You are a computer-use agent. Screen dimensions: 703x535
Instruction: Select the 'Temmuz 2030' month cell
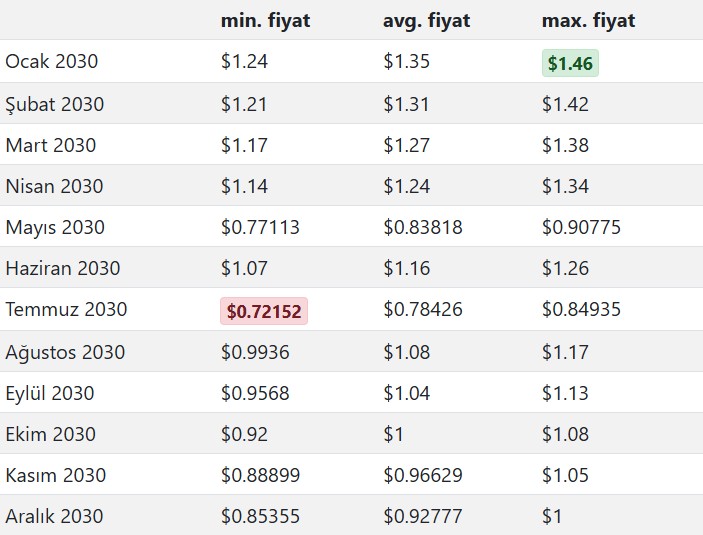(x=66, y=309)
